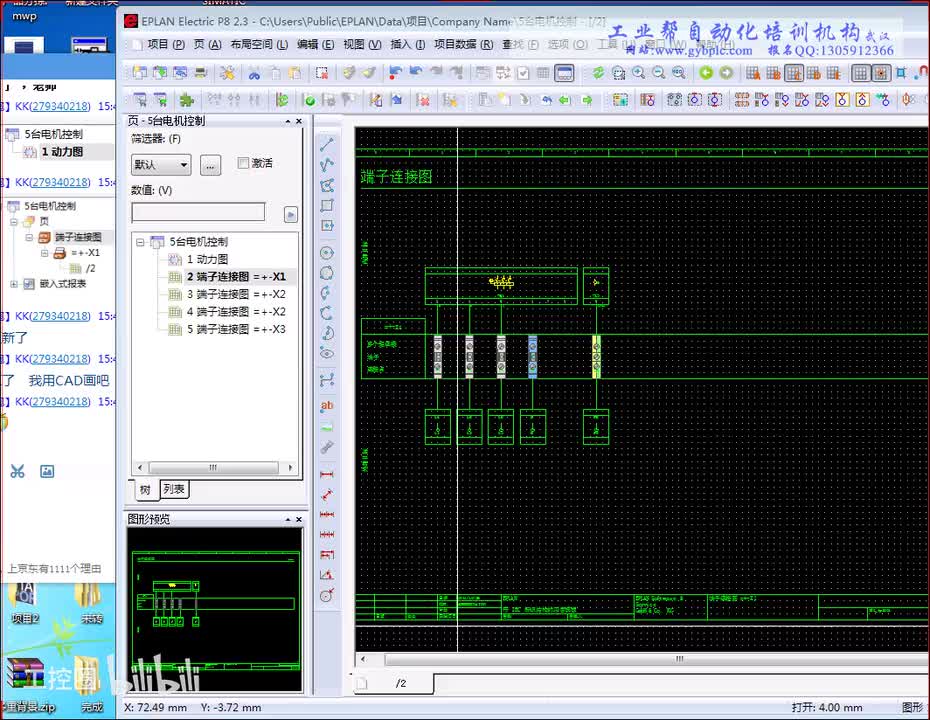This screenshot has width=930, height=720.
Task: Select the angle dimension tool
Action: (327, 575)
